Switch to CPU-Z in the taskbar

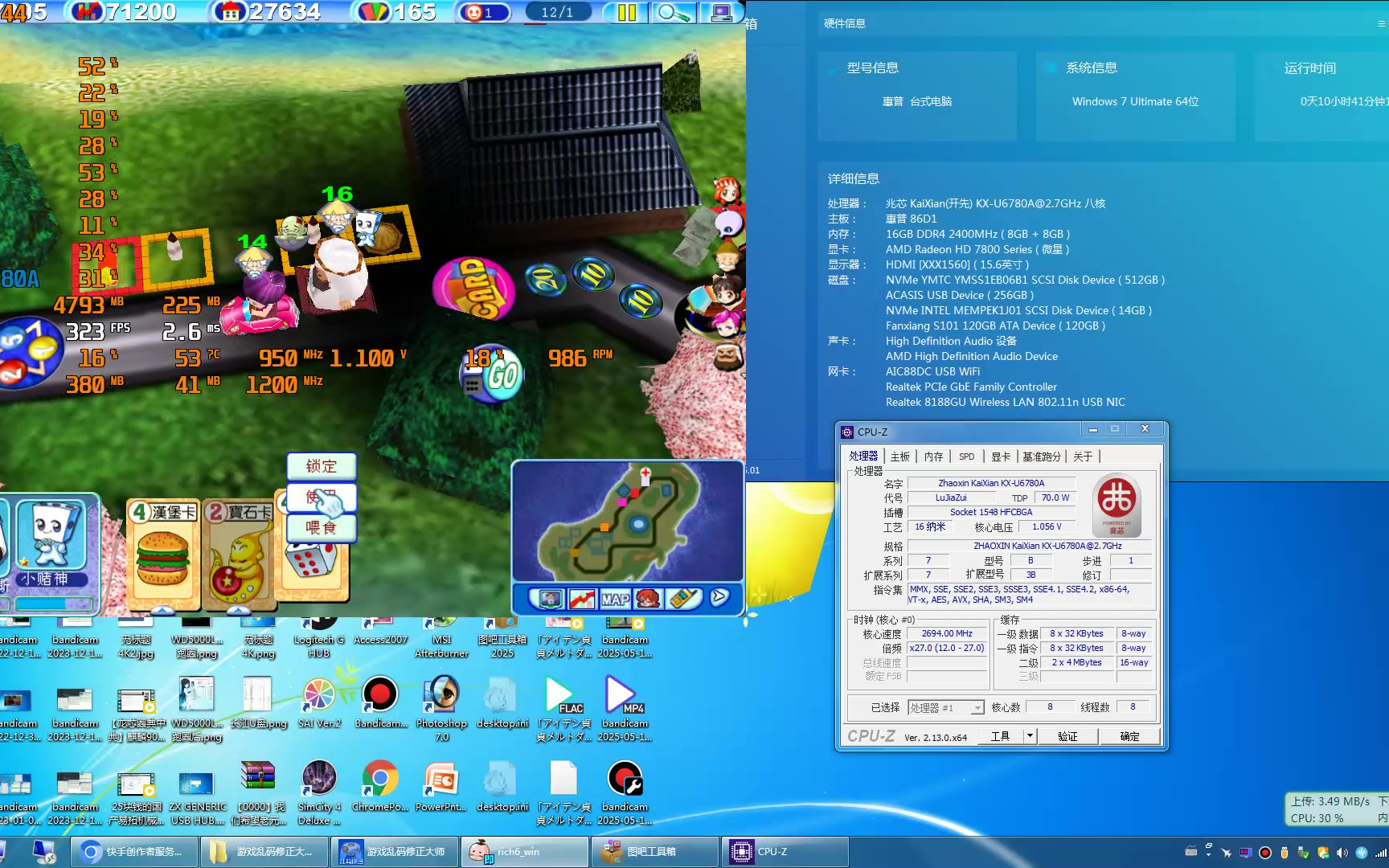[785, 852]
